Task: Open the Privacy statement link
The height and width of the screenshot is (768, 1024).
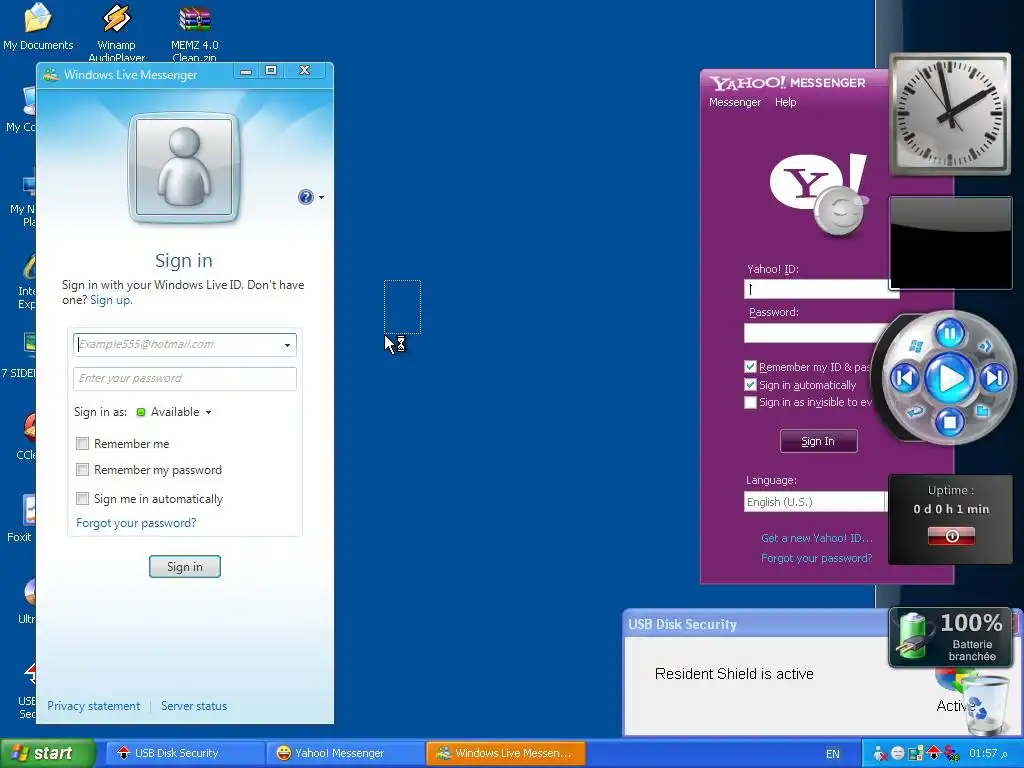Action: click(93, 706)
